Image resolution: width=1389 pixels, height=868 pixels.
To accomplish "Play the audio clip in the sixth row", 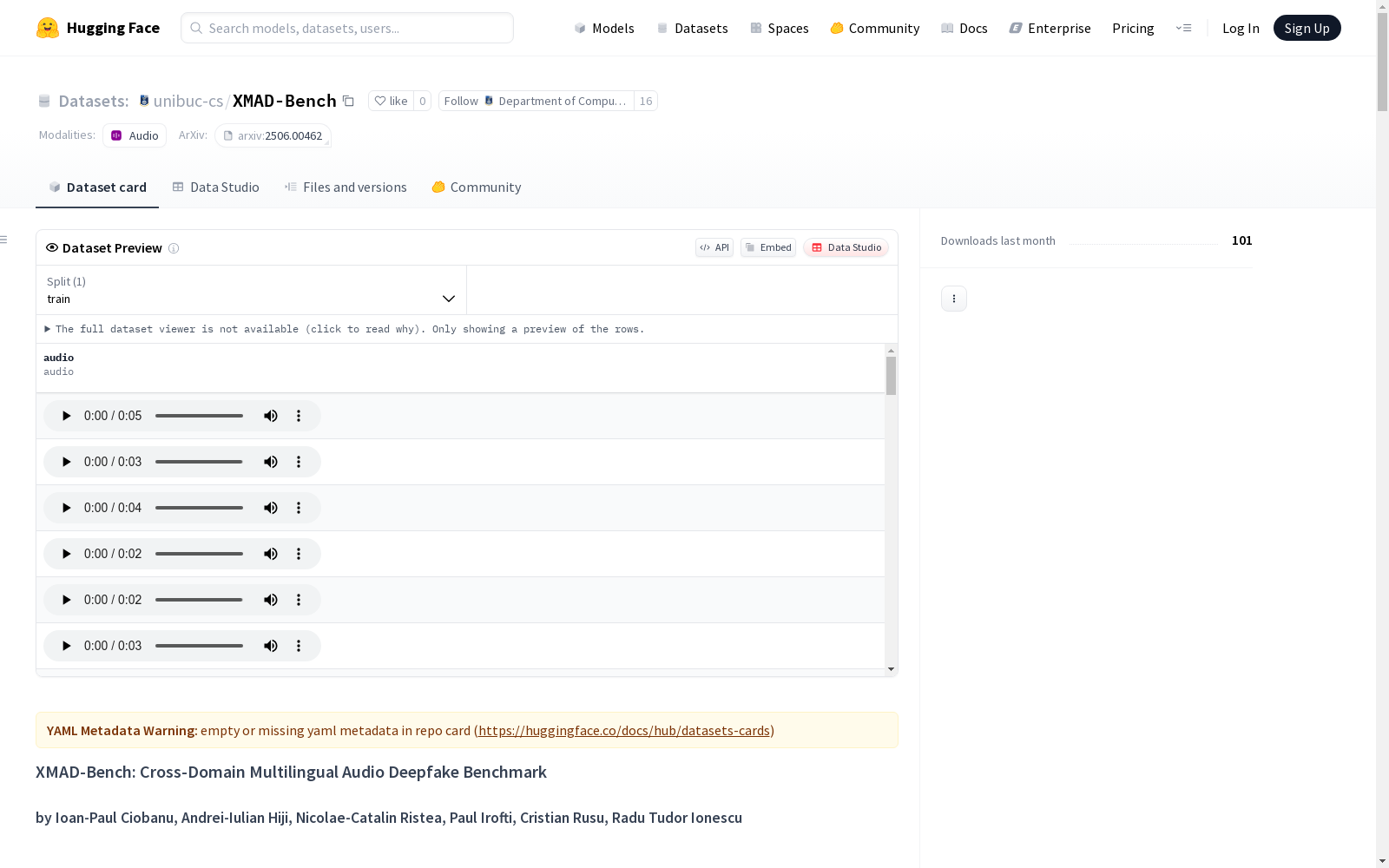I will click(66, 646).
